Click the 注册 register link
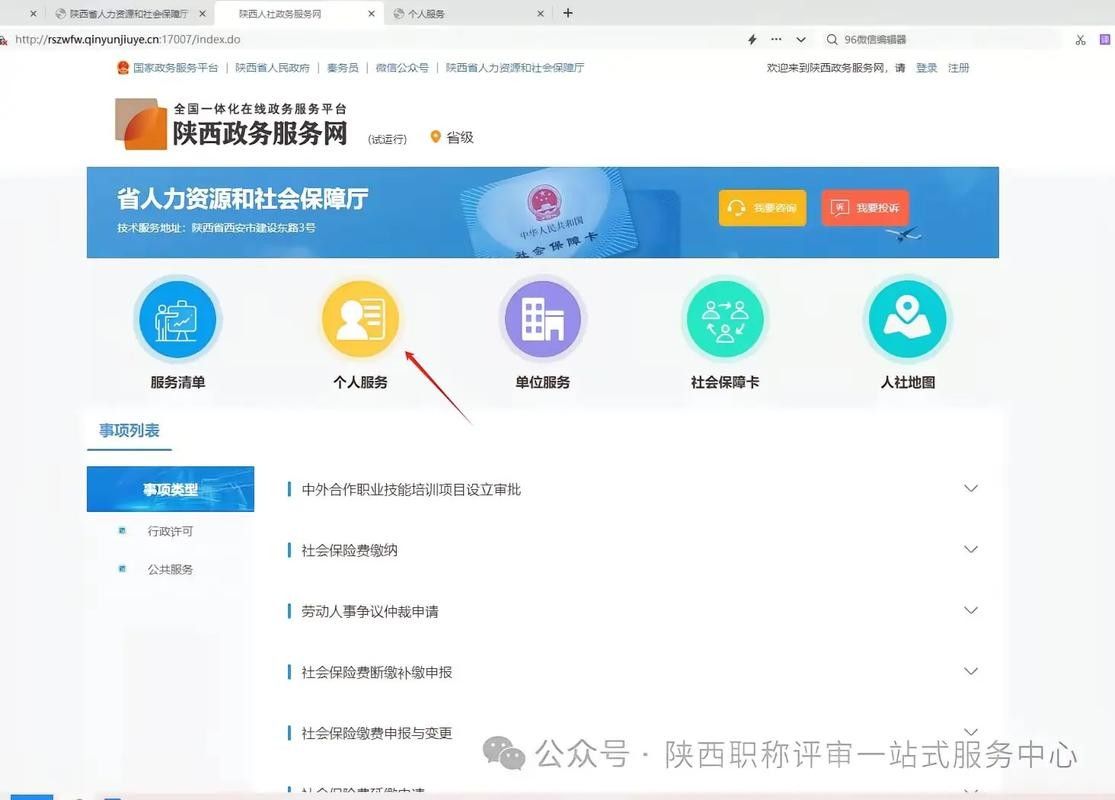This screenshot has height=800, width=1115. (x=959, y=68)
